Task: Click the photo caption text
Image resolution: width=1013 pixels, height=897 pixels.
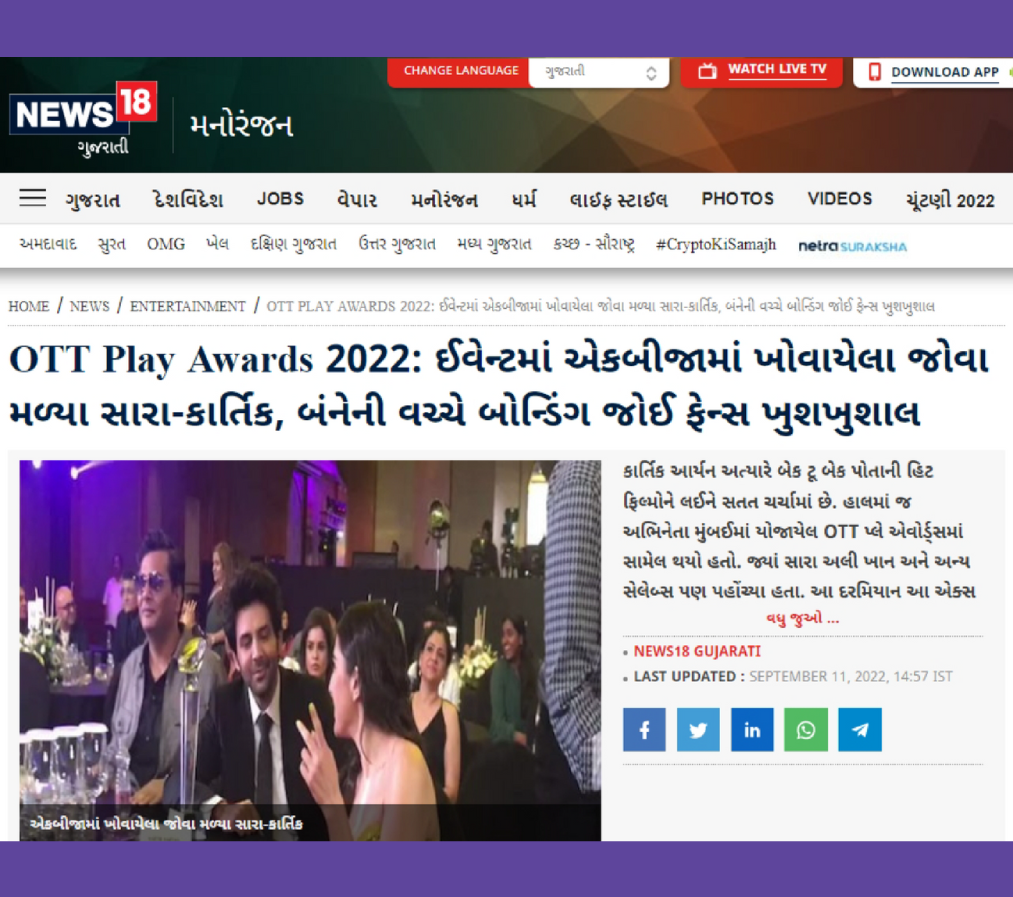Action: point(166,824)
